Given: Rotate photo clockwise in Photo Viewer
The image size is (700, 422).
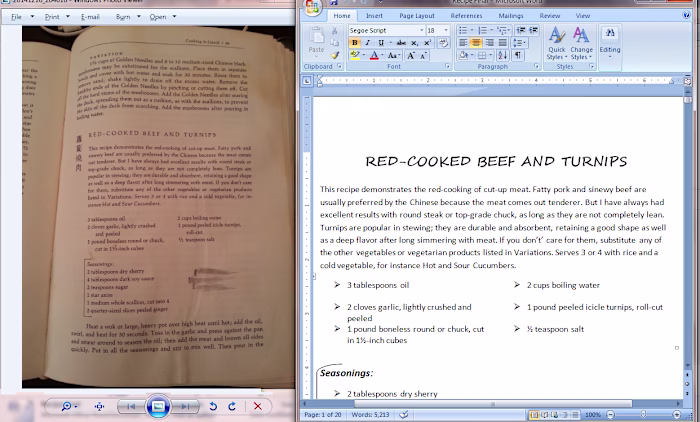Looking at the screenshot, I should coord(232,406).
